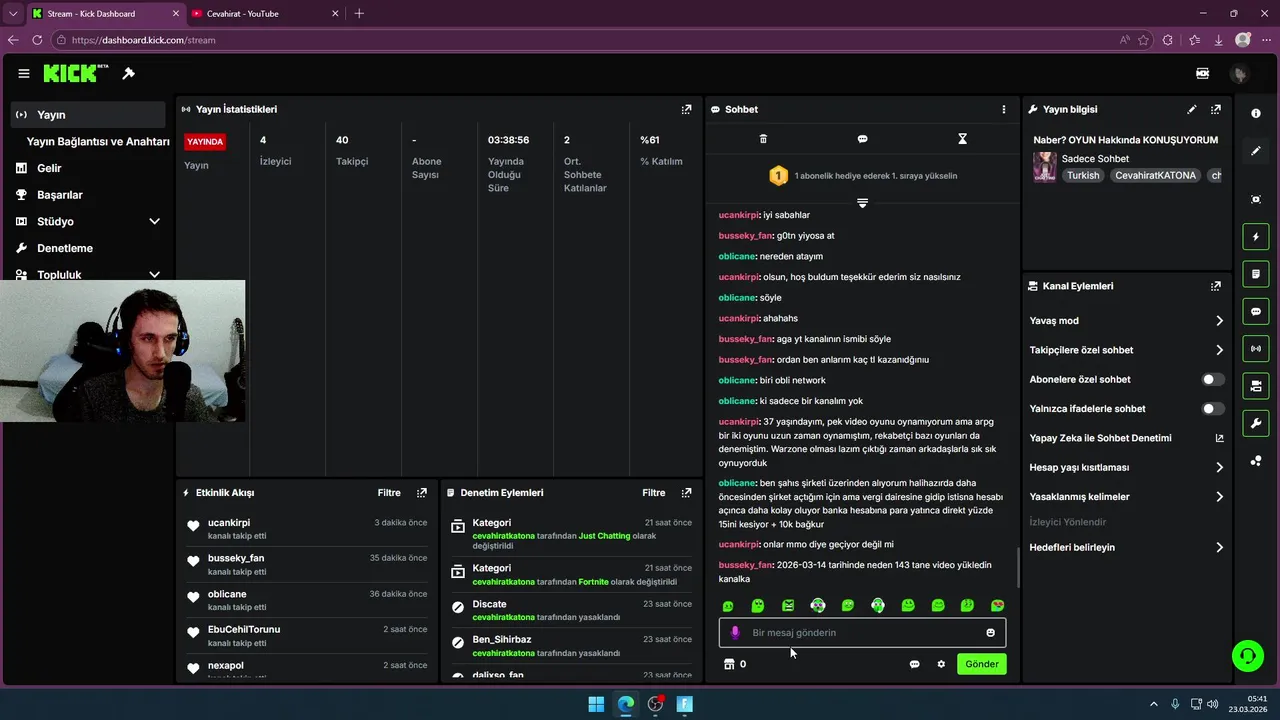Image resolution: width=1280 pixels, height=720 pixels.
Task: Toggle the chat panel icon in sidebar
Action: click(1256, 312)
